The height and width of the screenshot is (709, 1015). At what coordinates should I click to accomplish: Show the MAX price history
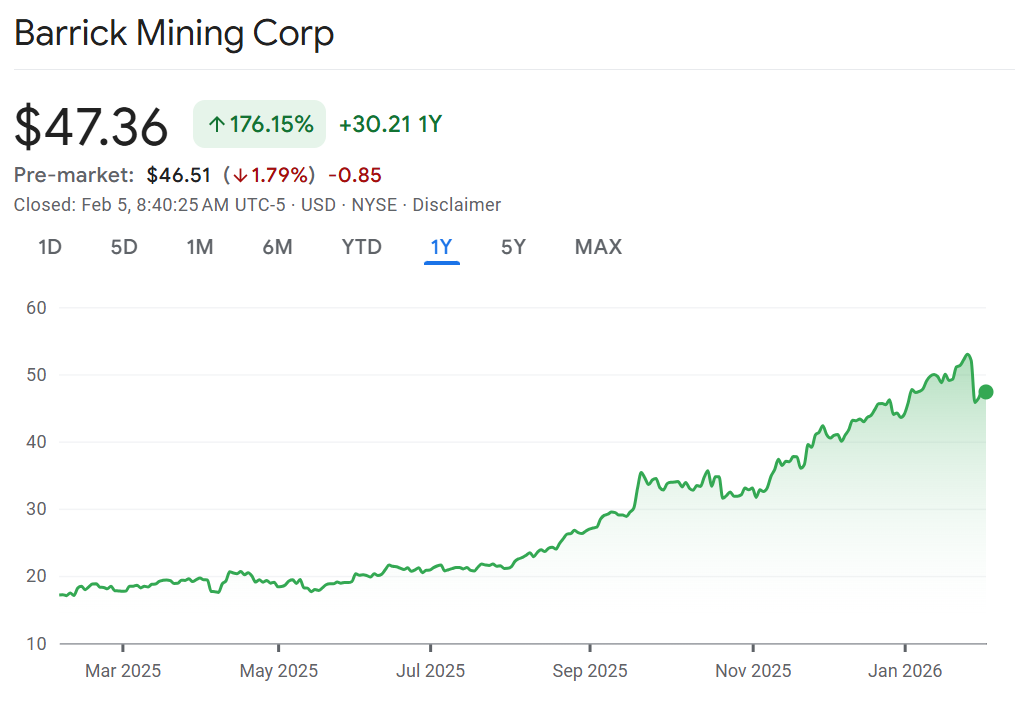[x=598, y=247]
